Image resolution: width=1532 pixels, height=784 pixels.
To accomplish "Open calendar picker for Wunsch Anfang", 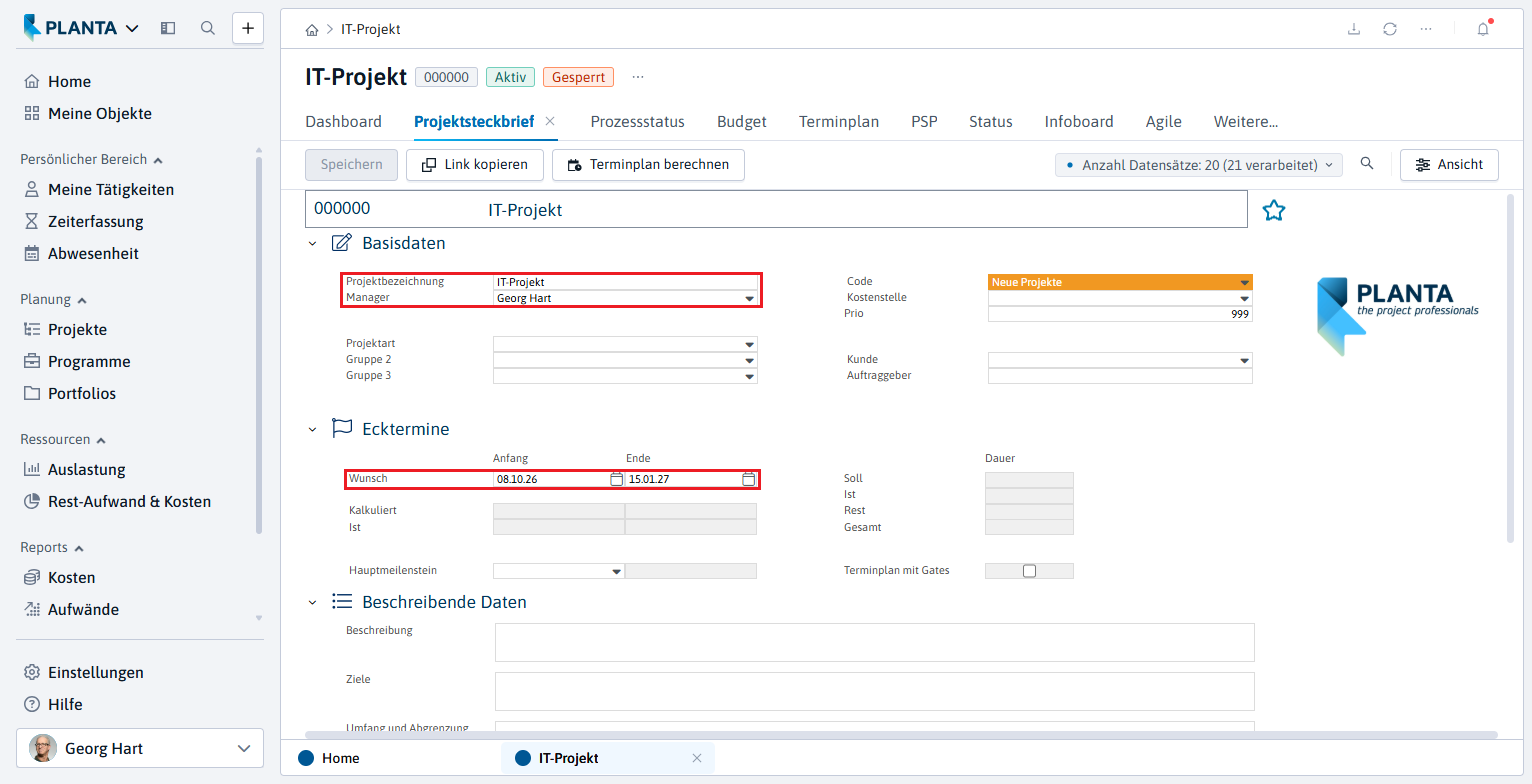I will 616,479.
